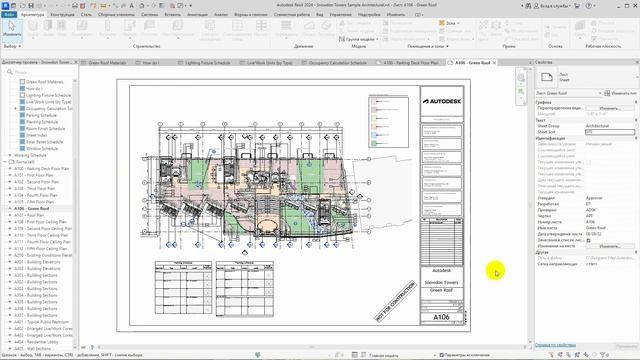
Task: Collapse the Графика section in Properties
Action: pos(636,102)
